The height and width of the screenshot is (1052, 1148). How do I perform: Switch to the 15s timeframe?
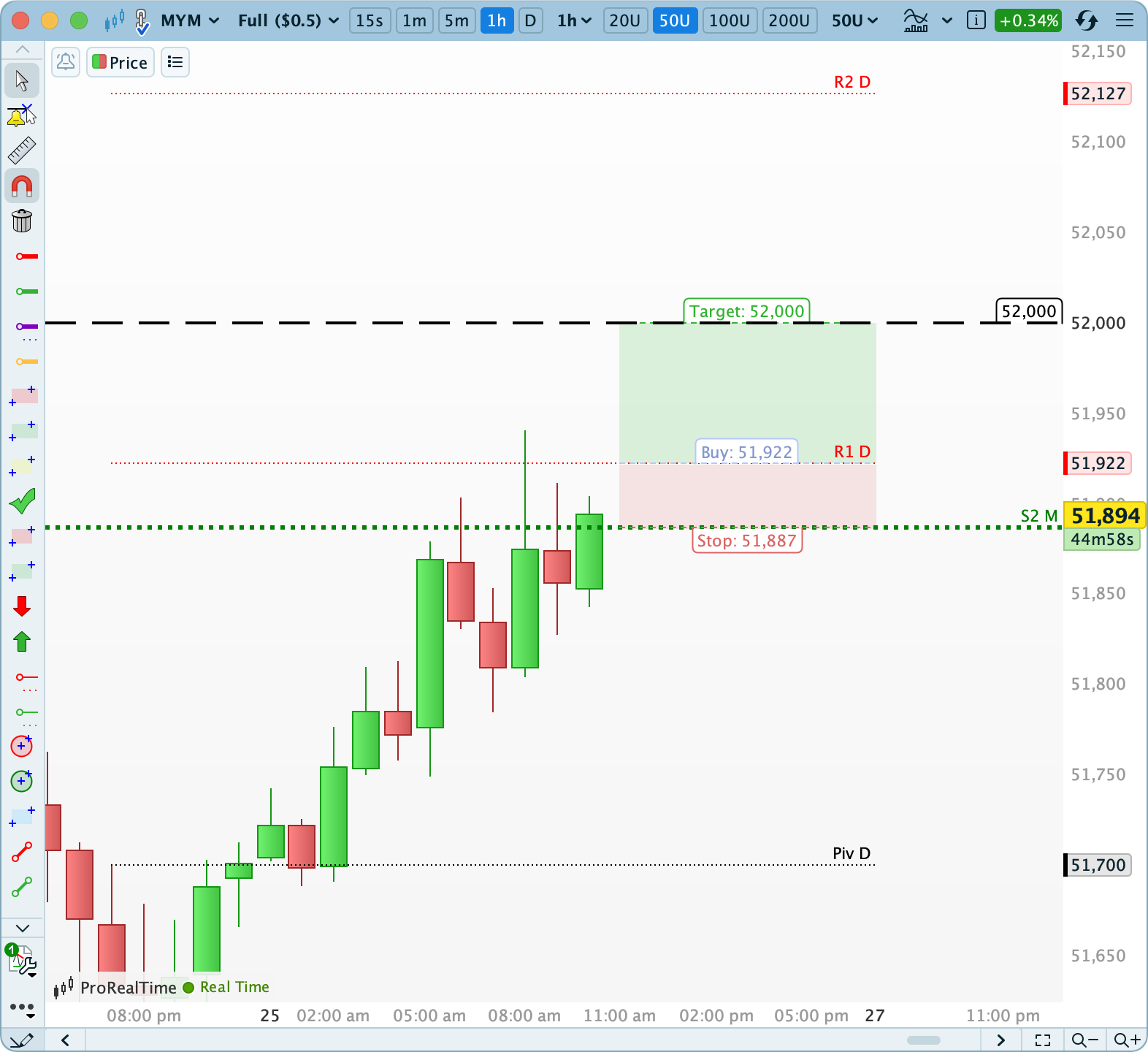point(370,20)
